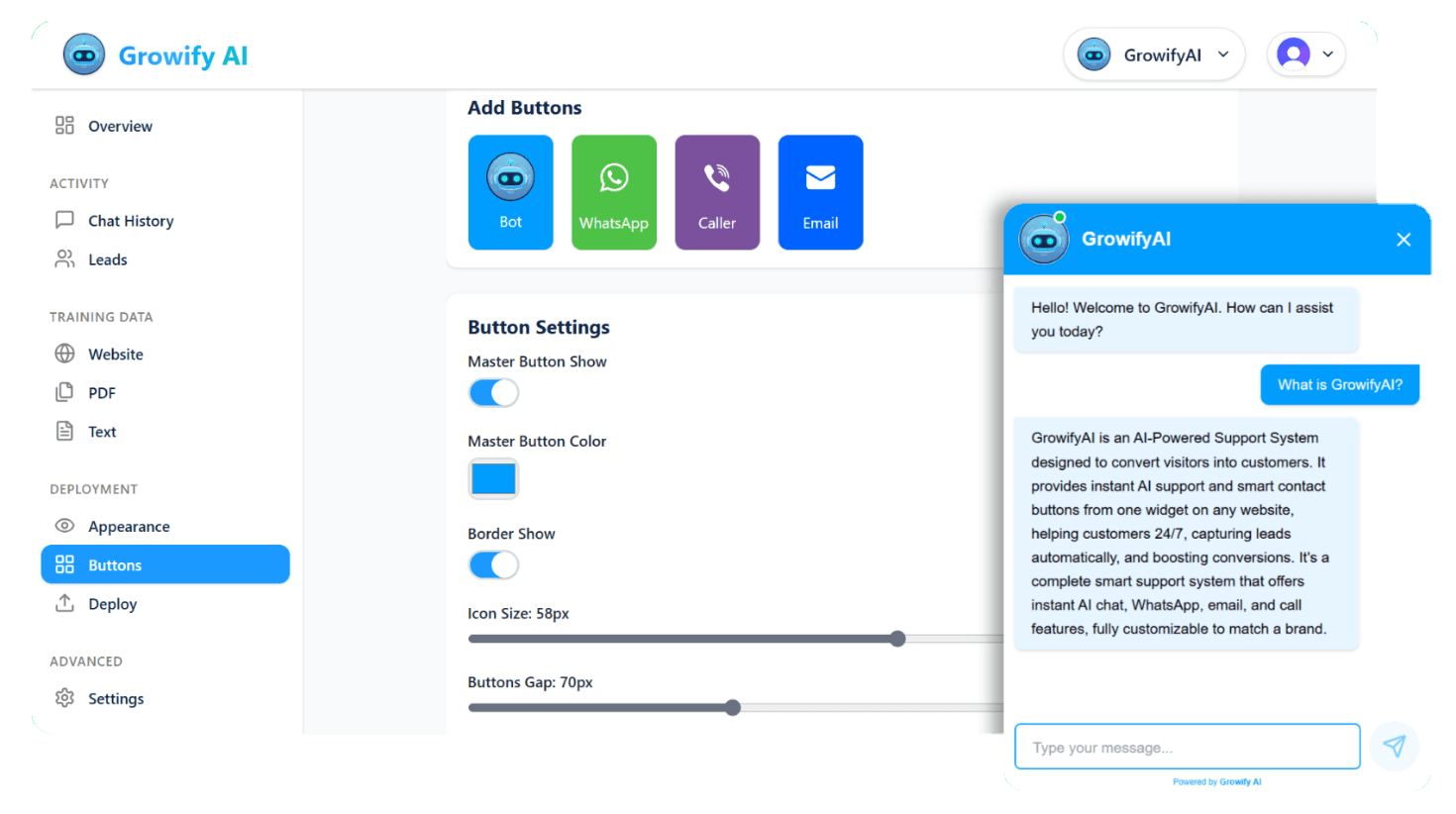The width and height of the screenshot is (1456, 814).
Task: Open the GrowifyAI workspace dropdown
Action: tap(1154, 54)
